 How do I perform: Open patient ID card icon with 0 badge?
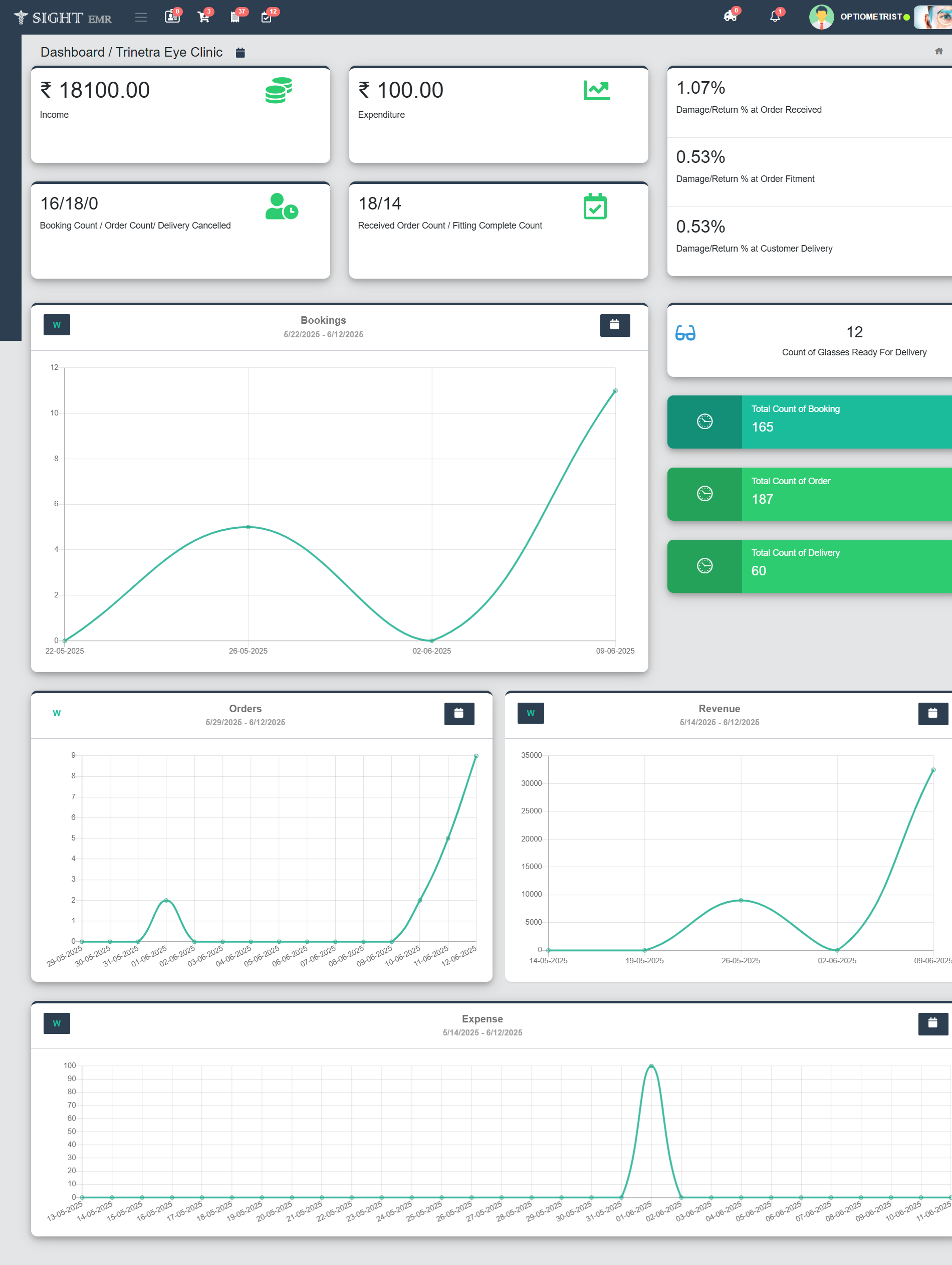[171, 17]
